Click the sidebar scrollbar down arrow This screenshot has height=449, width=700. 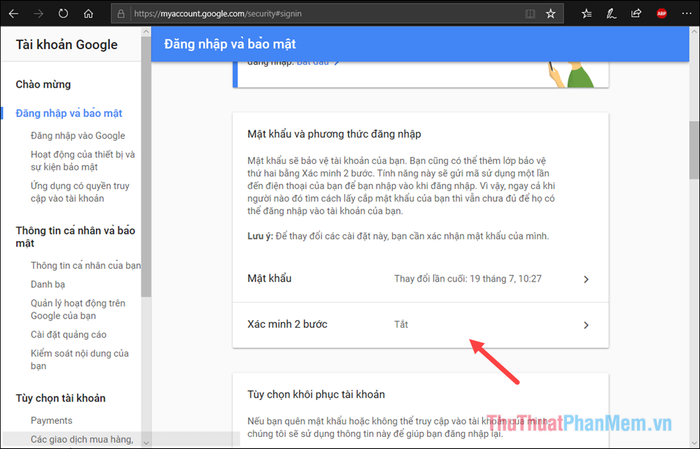tap(146, 443)
